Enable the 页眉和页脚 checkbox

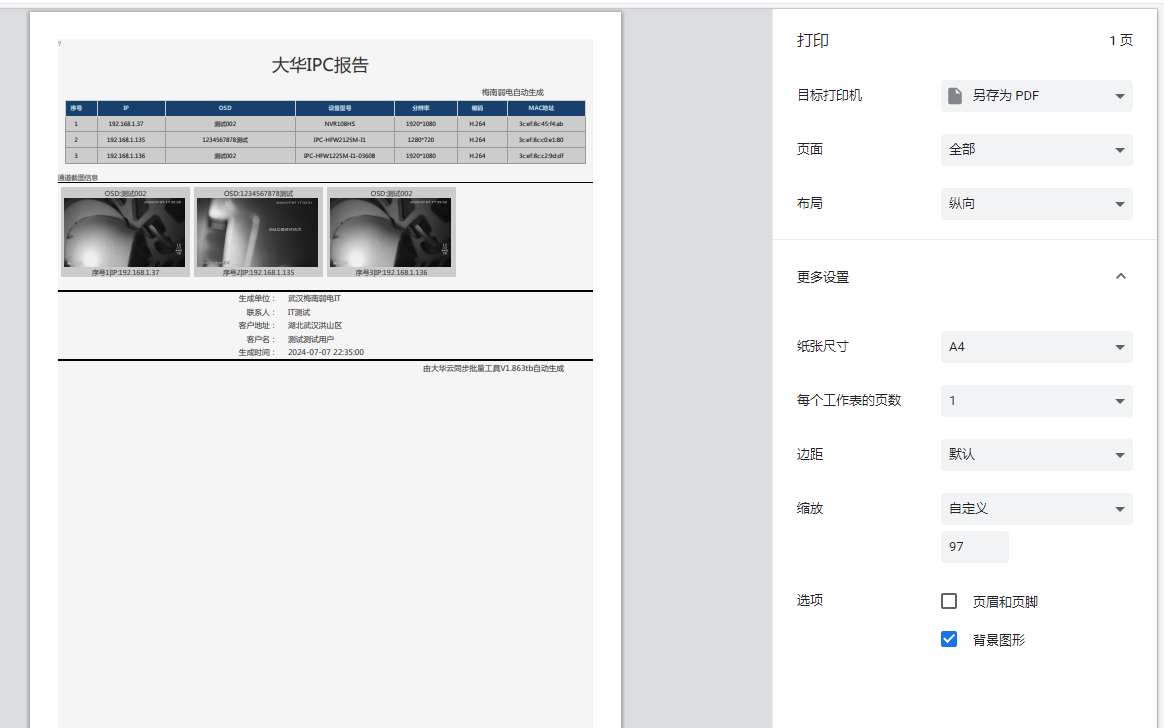[x=949, y=601]
